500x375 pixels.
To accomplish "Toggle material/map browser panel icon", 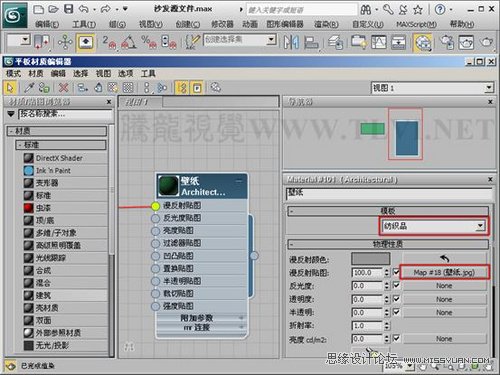I will (x=182, y=88).
